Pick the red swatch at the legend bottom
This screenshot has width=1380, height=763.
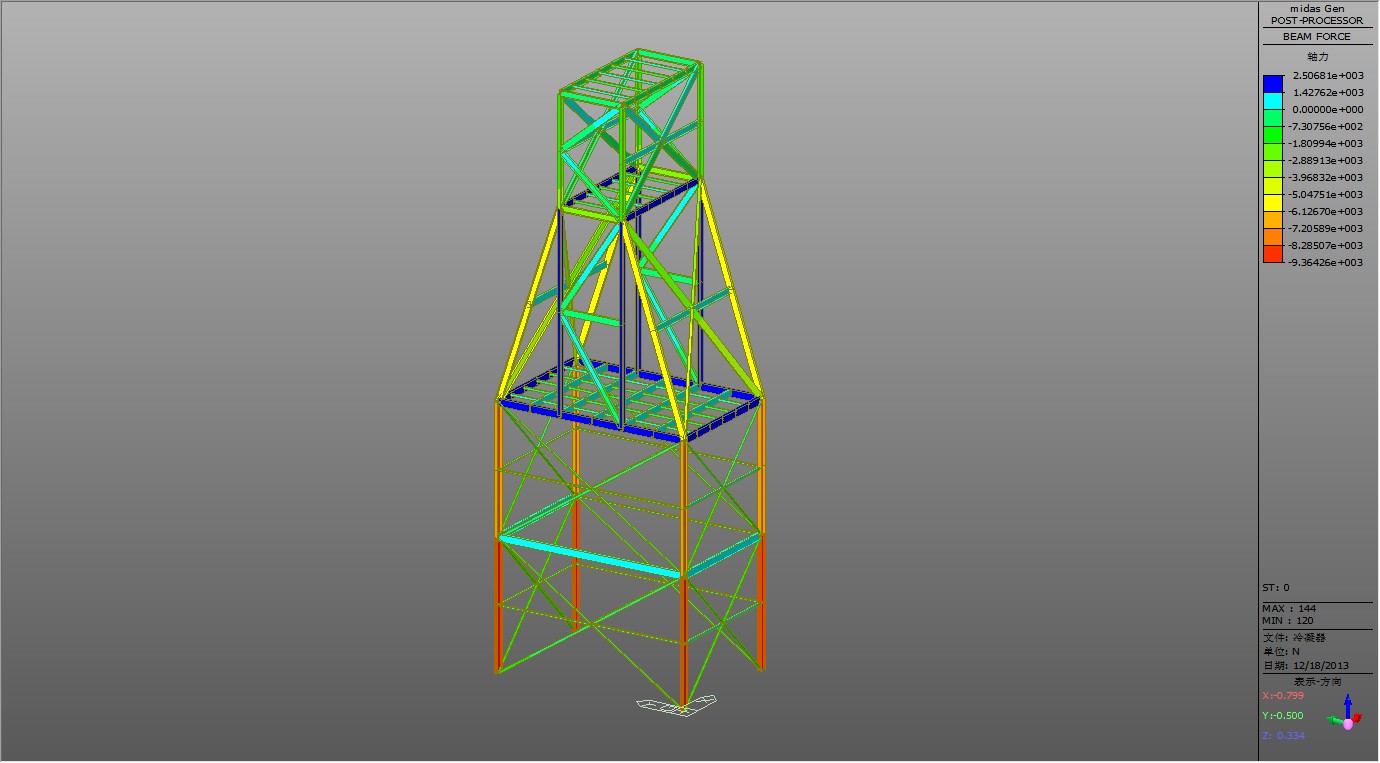[x=1272, y=254]
